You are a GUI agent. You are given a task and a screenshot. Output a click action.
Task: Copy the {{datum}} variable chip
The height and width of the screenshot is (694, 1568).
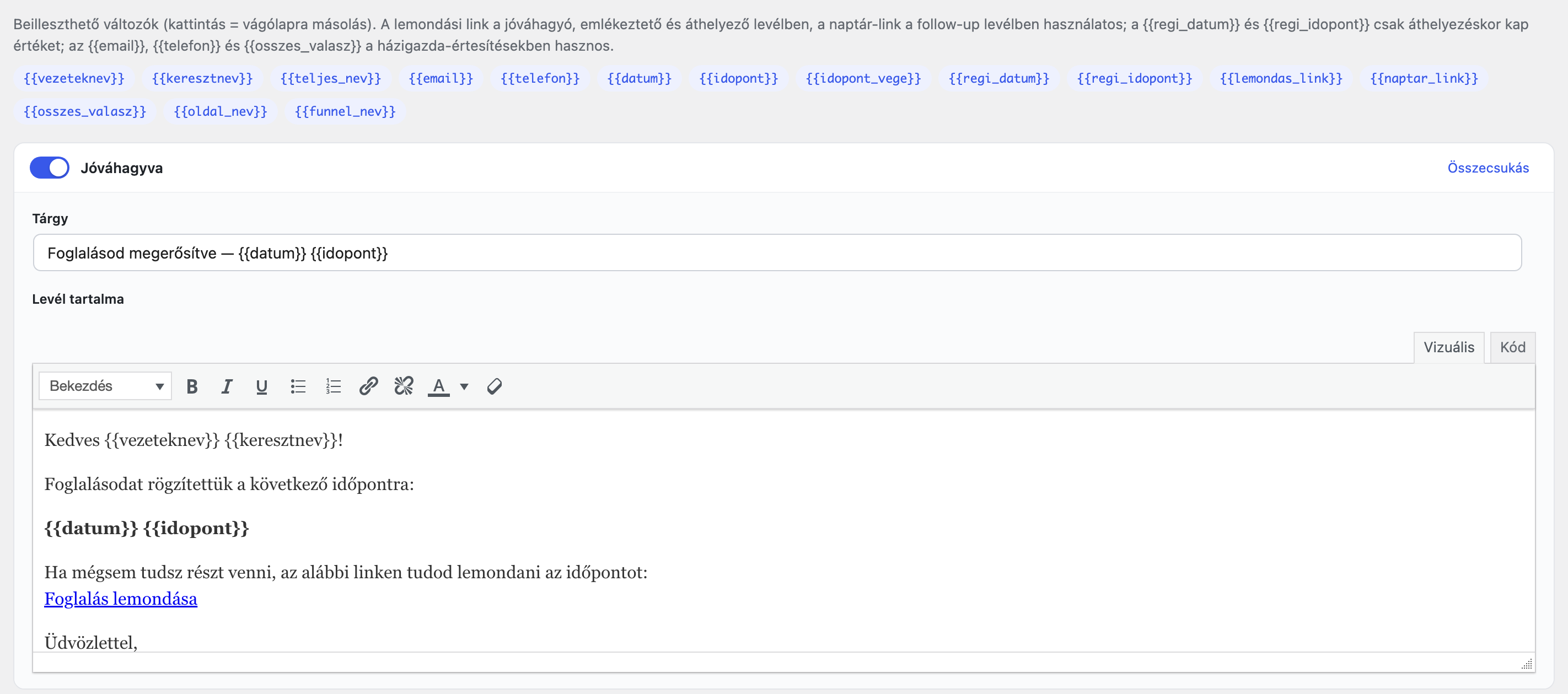pos(639,78)
